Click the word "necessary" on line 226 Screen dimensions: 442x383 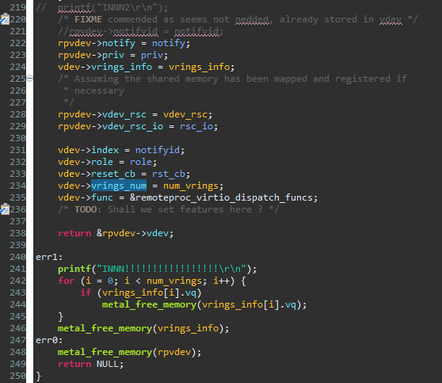[x=99, y=91]
